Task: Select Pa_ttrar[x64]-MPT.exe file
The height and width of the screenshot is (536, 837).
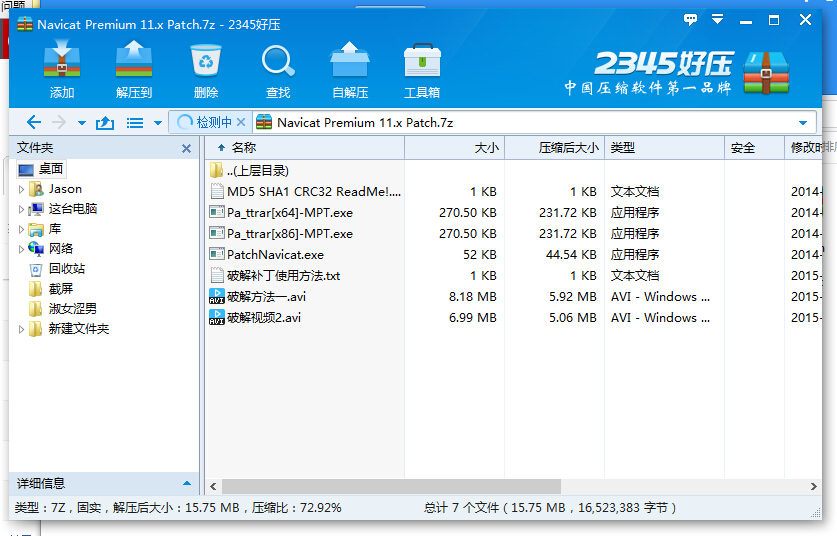Action: tap(514, 212)
